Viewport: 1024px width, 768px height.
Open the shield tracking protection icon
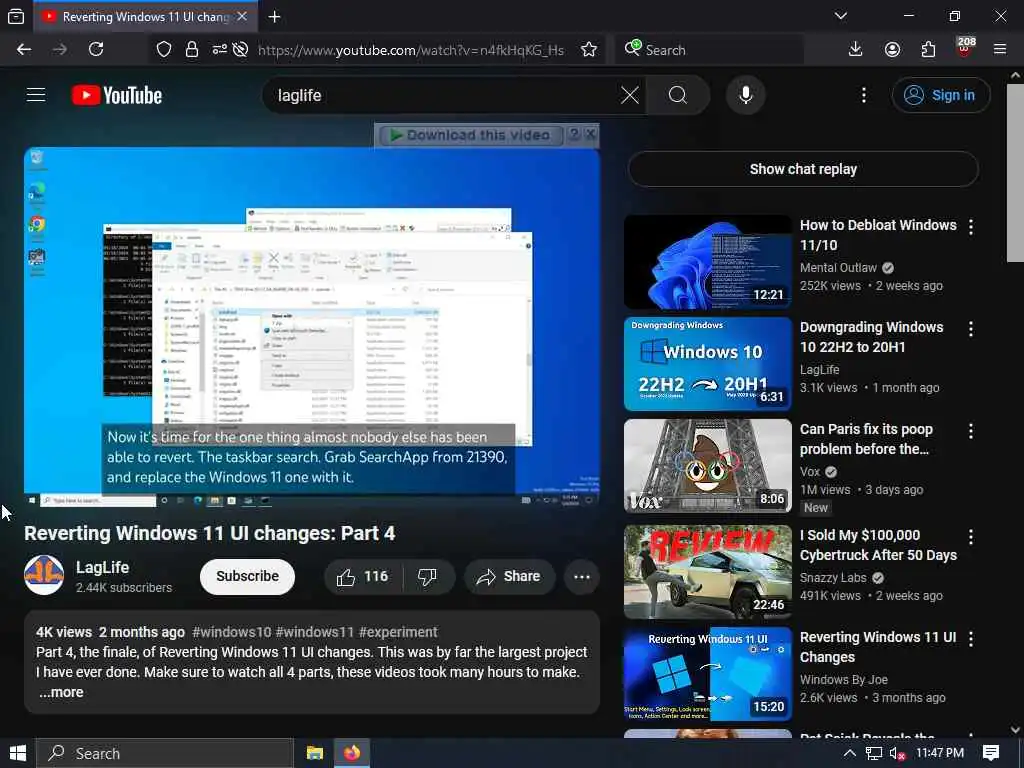coord(164,50)
